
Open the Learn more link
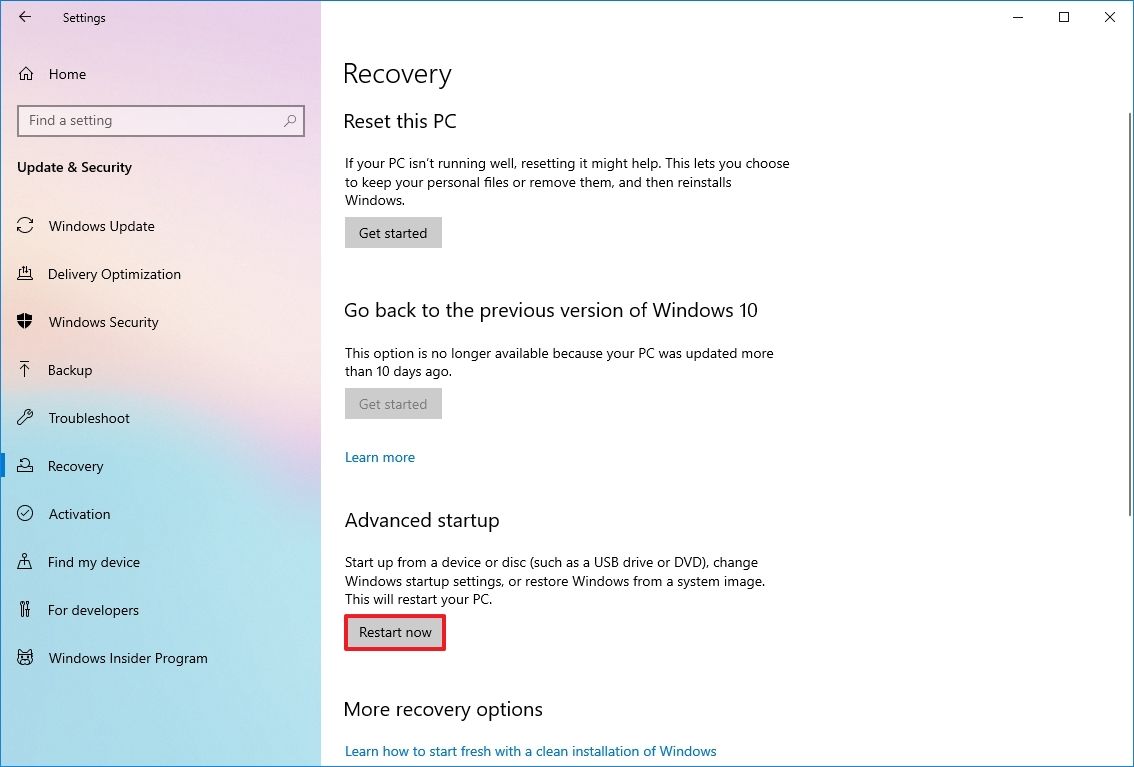coord(379,457)
